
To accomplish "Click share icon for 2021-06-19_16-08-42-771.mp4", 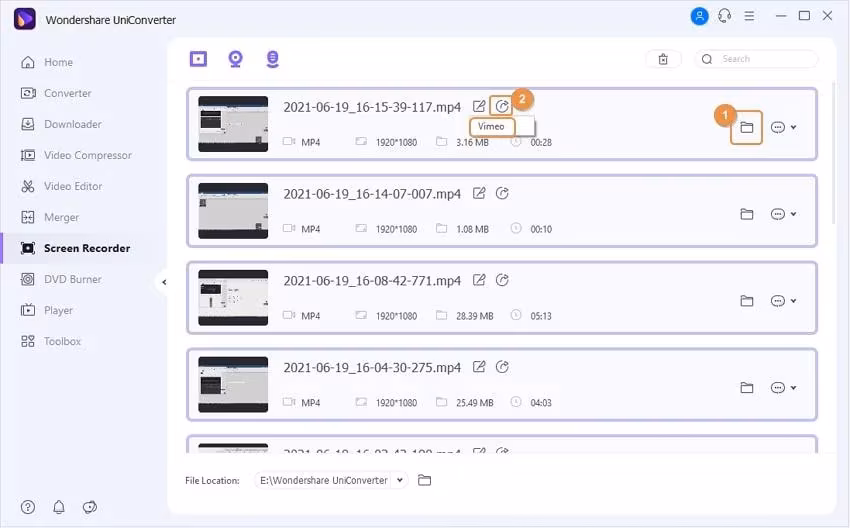I will tap(502, 280).
